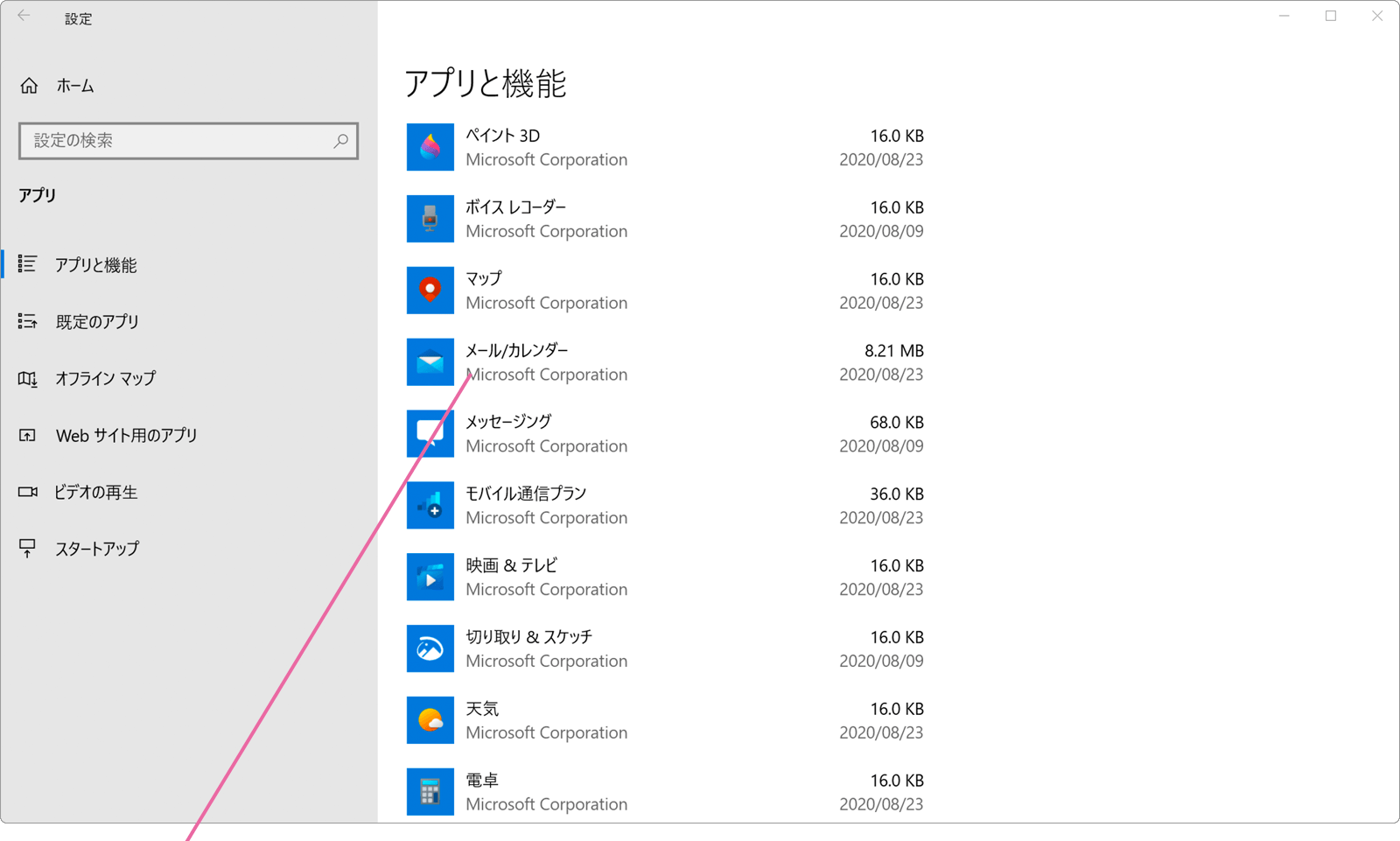Click the 36.0 KB size value
Viewport: 1400px width, 841px height.
pyautogui.click(x=897, y=494)
